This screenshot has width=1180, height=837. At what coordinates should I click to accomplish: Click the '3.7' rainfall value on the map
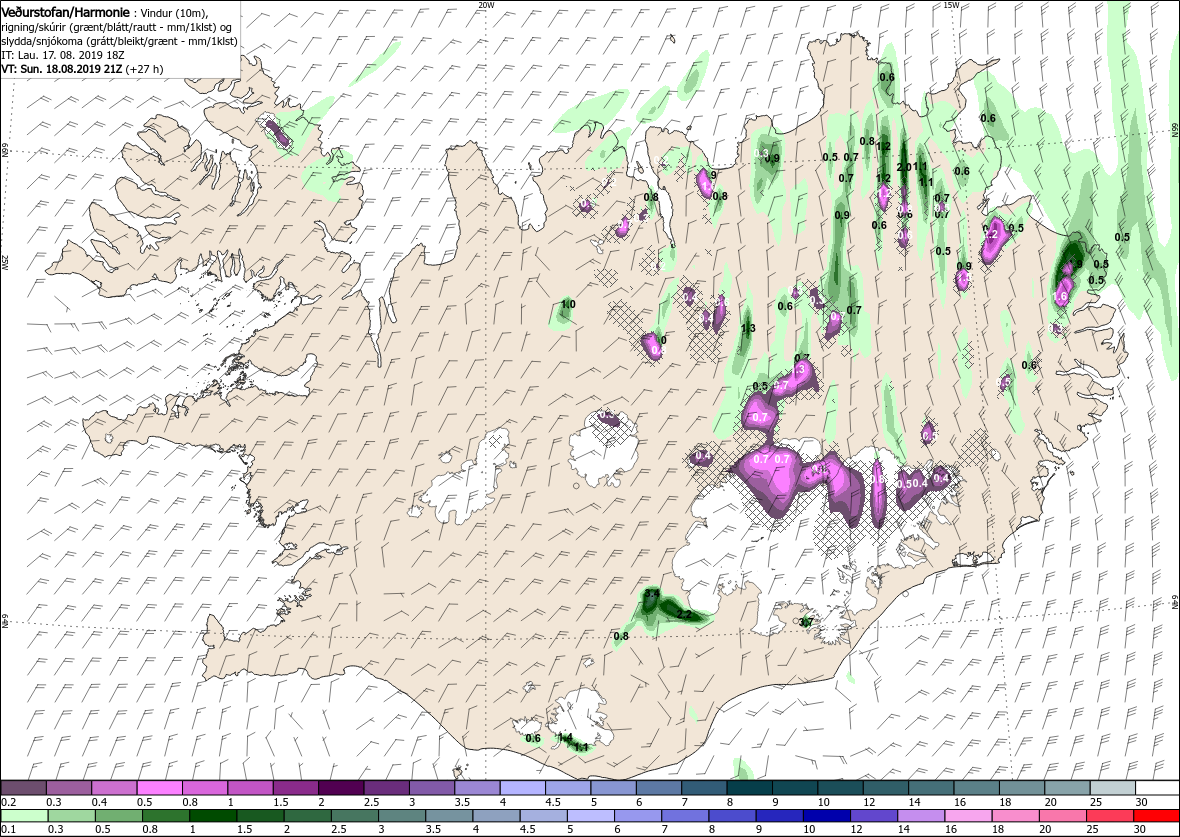point(806,622)
